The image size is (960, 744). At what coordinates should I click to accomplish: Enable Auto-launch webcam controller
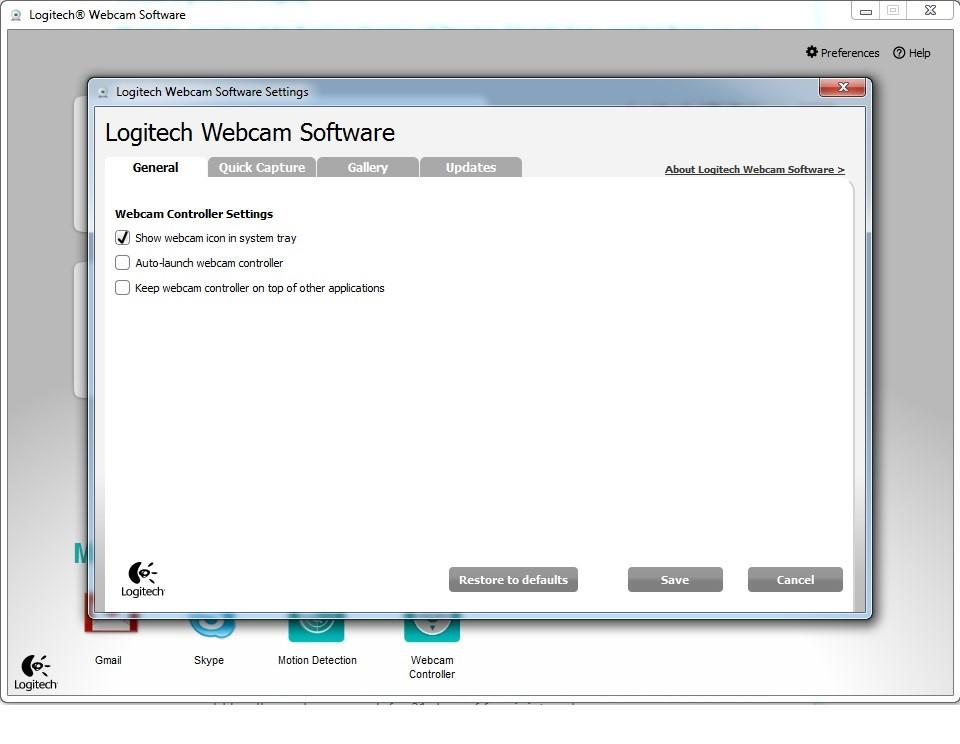122,263
